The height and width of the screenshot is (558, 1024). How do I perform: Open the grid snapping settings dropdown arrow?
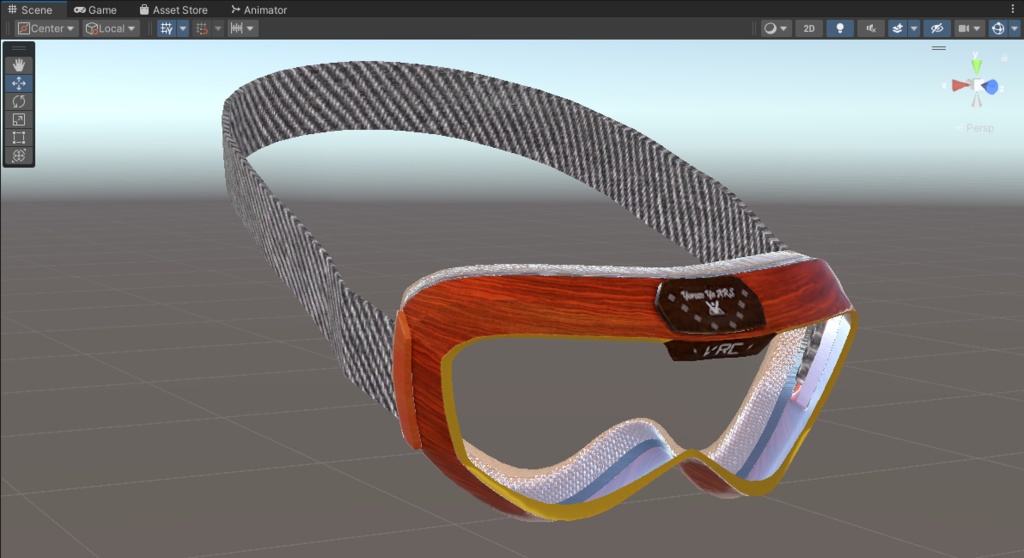coord(218,28)
